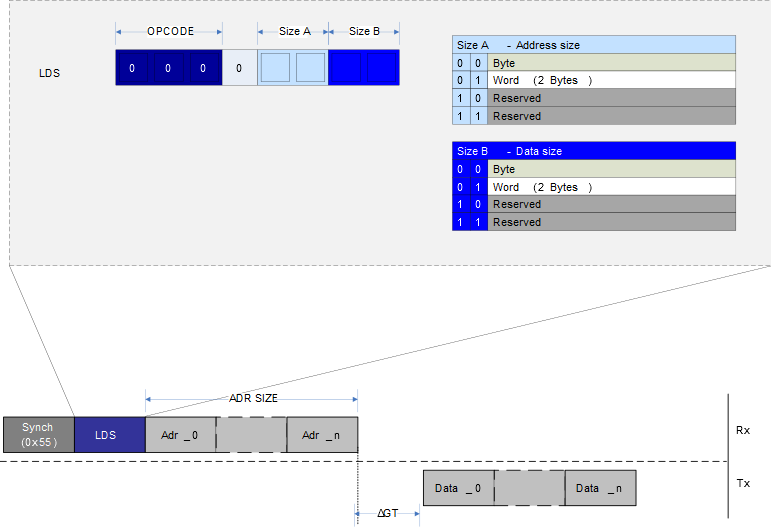Image resolution: width=771 pixels, height=527 pixels.
Task: Select the Data_n block
Action: pos(600,488)
